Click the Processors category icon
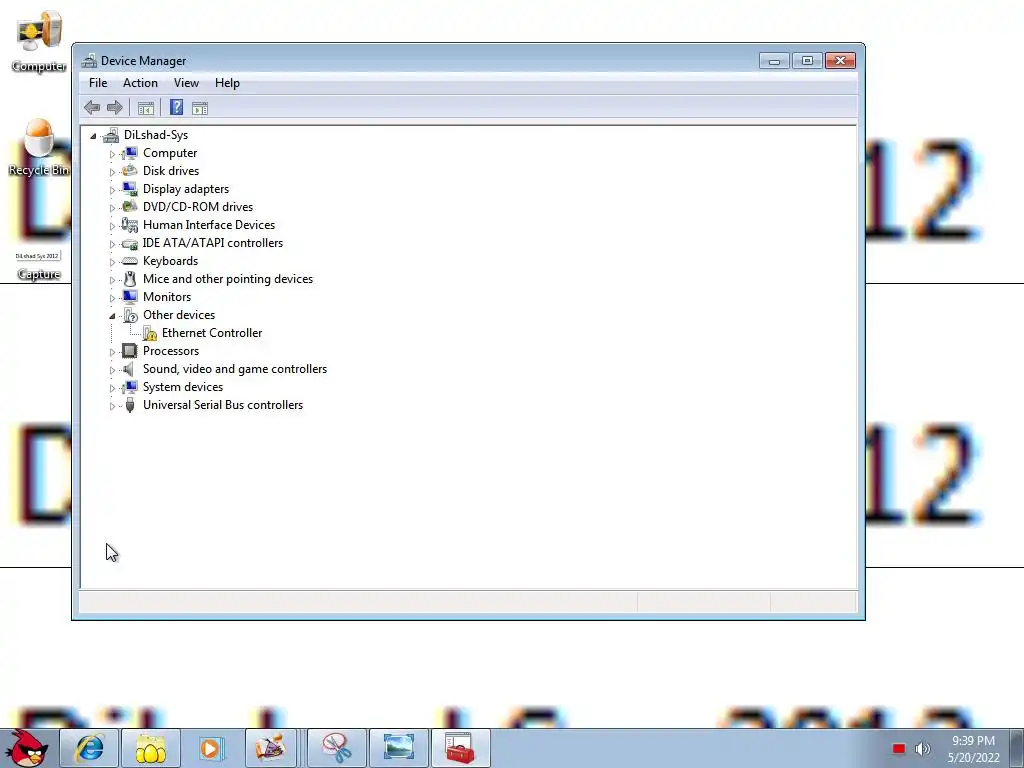This screenshot has width=1024, height=768. (x=130, y=351)
